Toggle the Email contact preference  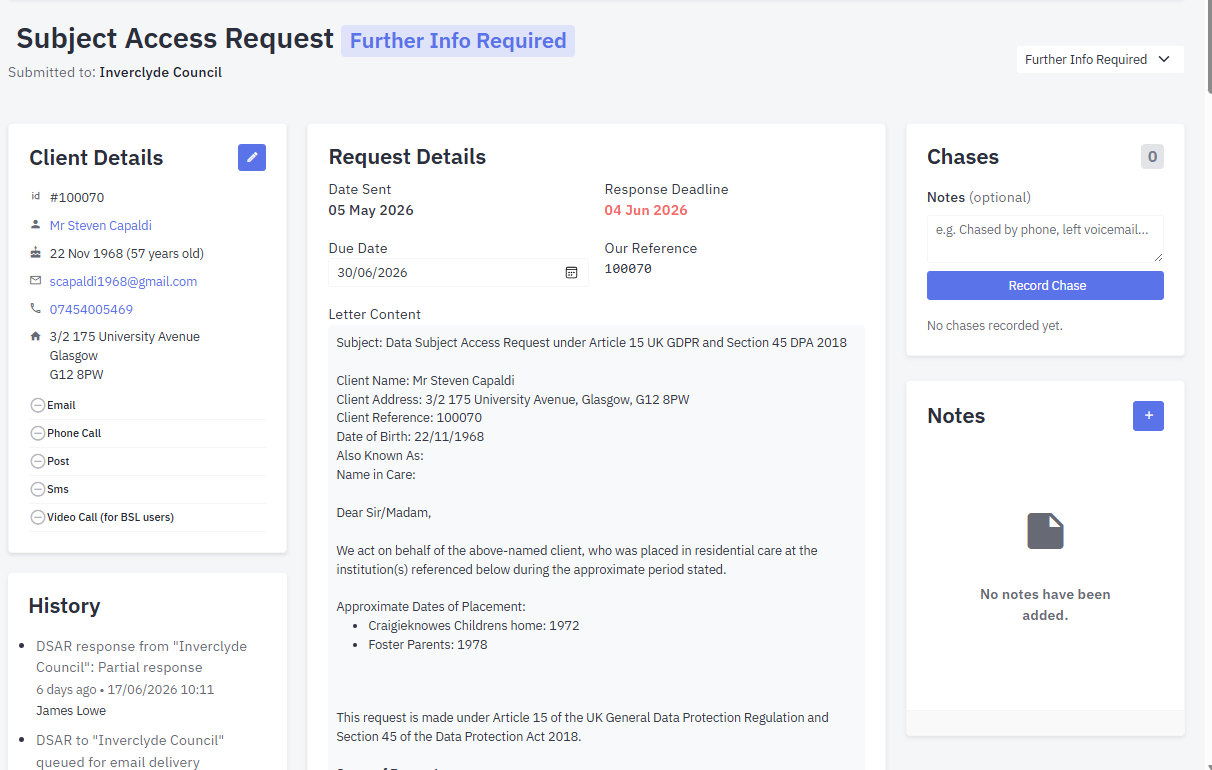(38, 405)
